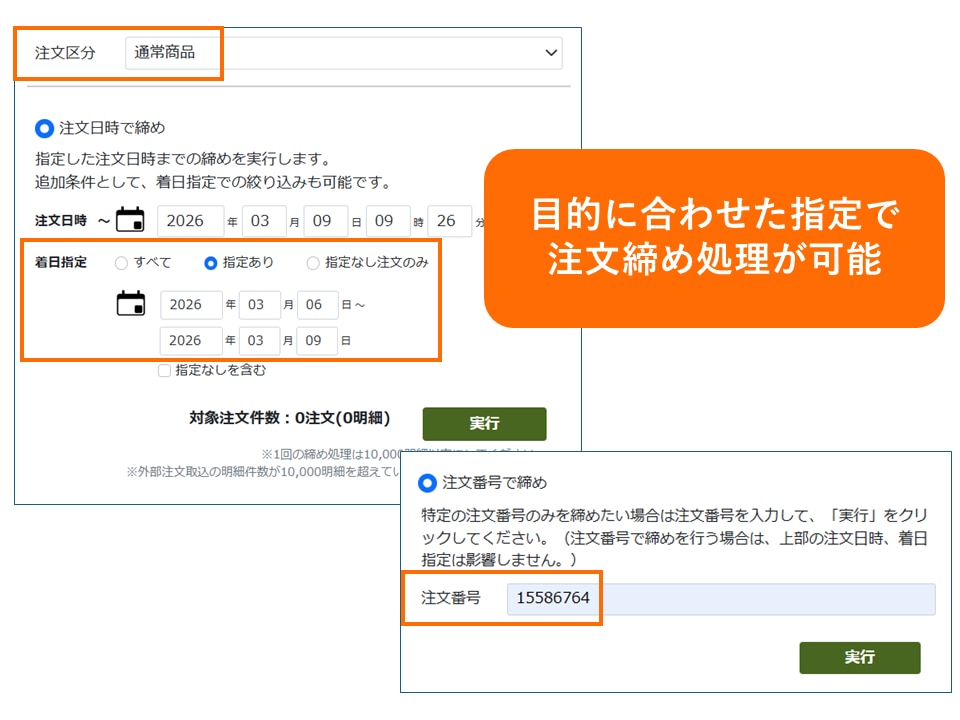The image size is (960, 720).
Task: Open the calendar picker beside 注文日時
Action: [x=130, y=220]
